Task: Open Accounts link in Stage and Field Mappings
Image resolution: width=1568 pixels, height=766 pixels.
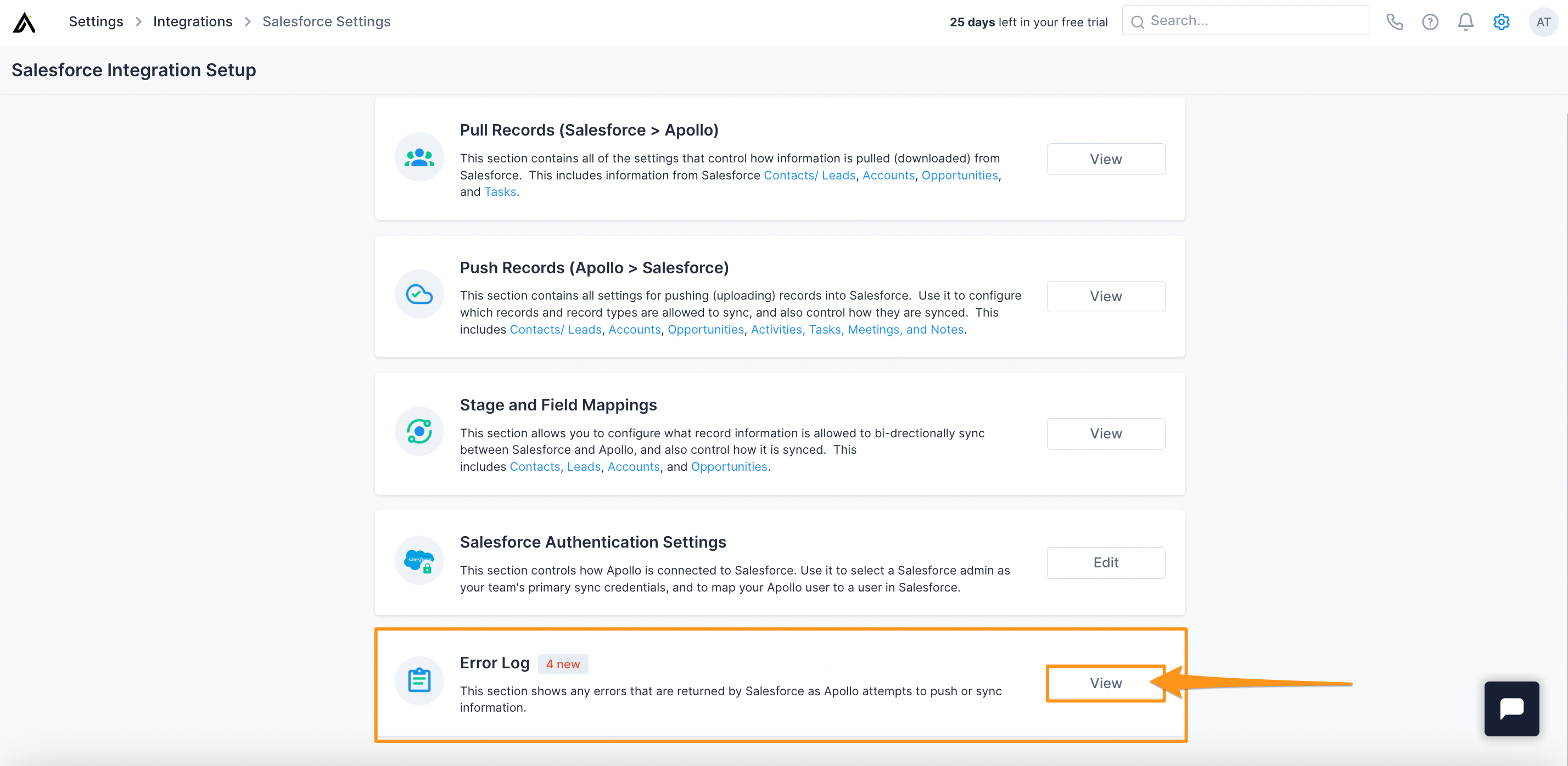Action: pos(634,466)
